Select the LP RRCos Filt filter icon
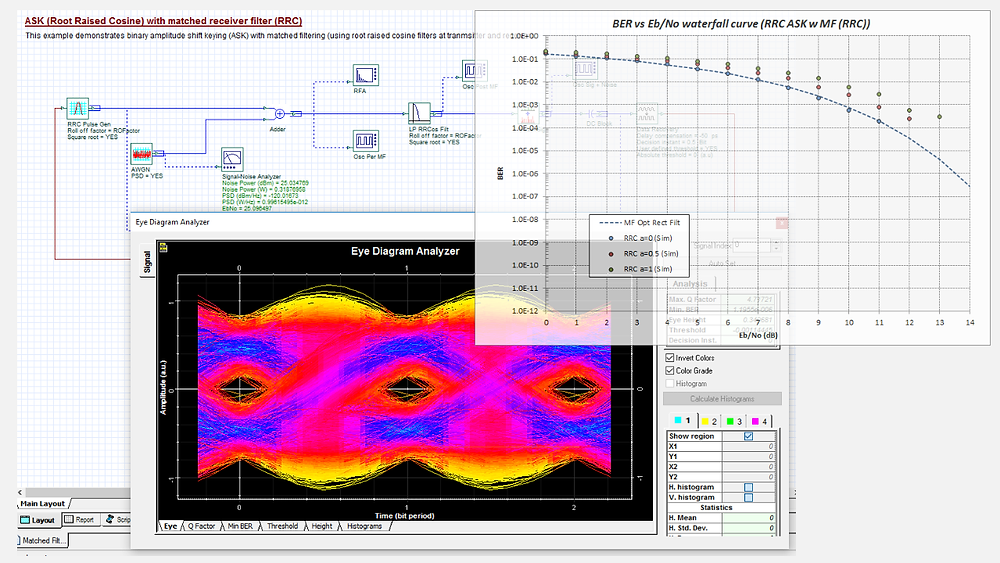Screen dimensions: 1000x563 click(418, 113)
